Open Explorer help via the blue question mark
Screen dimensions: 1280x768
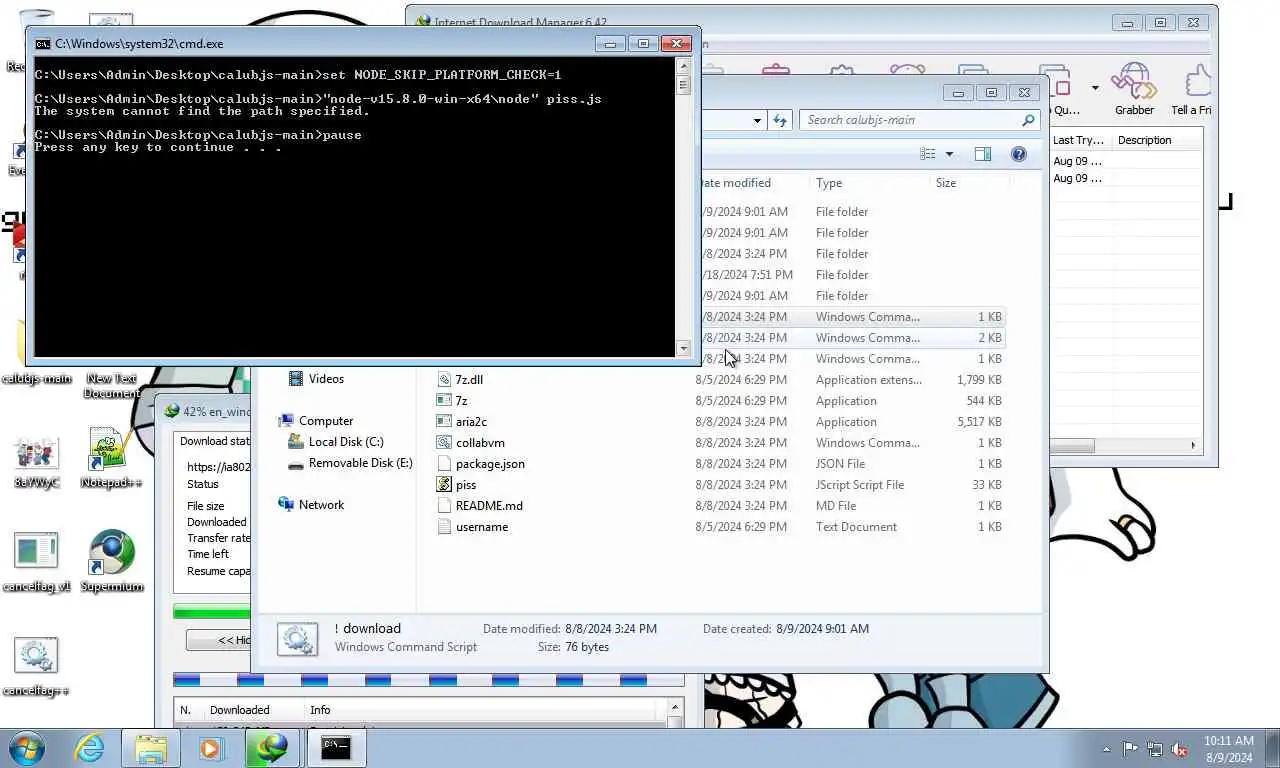pyautogui.click(x=1018, y=154)
